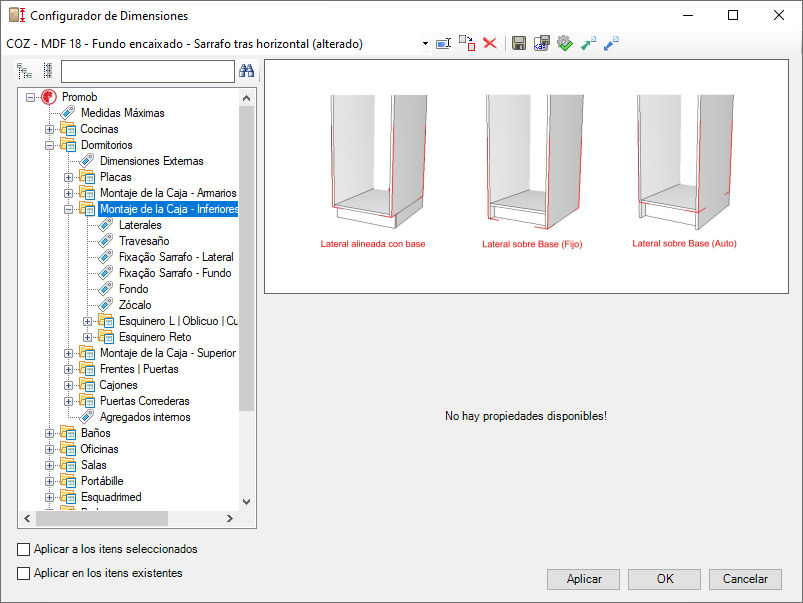Click the Salas folder icon

point(68,465)
